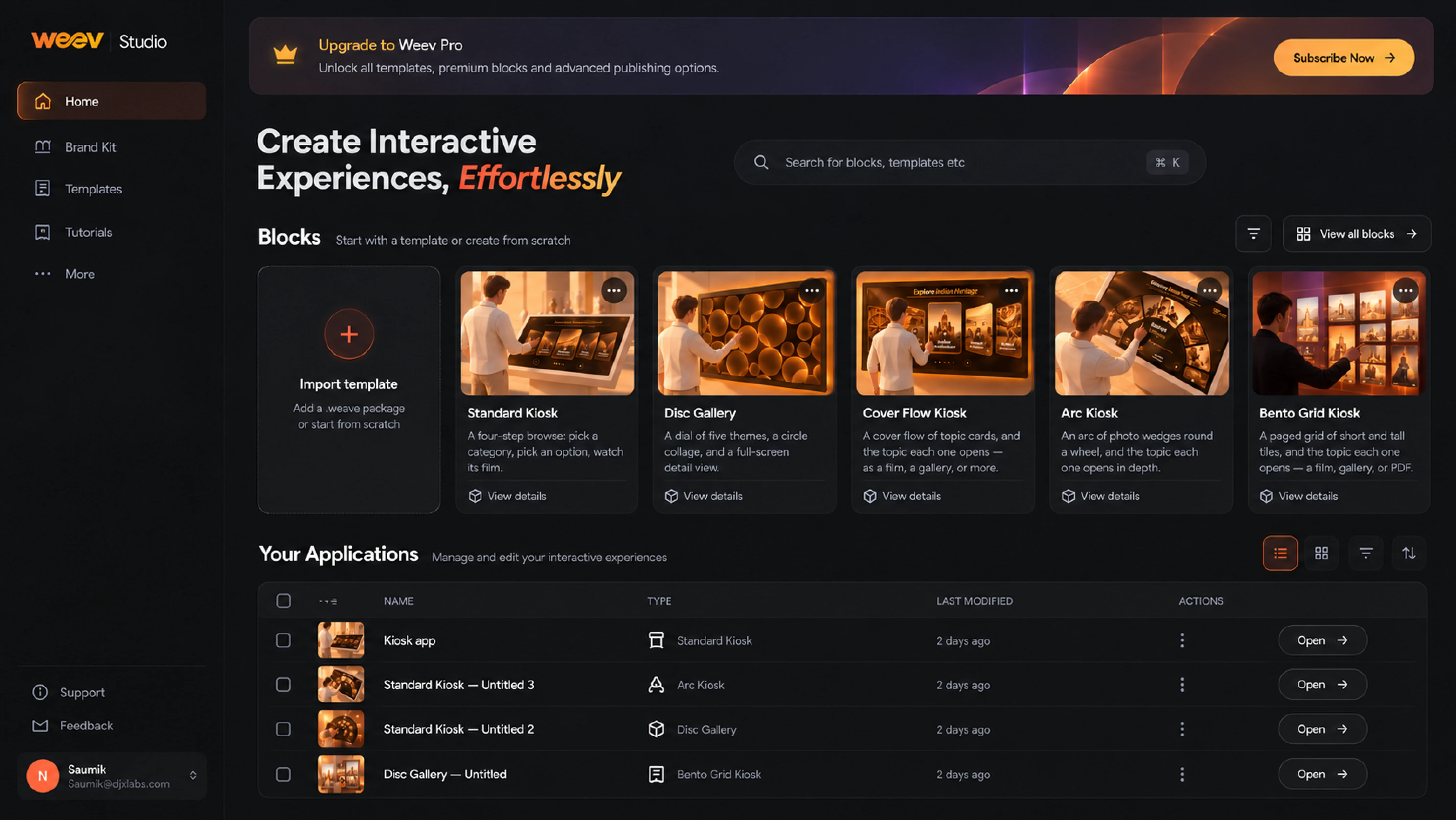Check the box for Standard Kiosk — Untitled 2
This screenshot has width=1456, height=820.
point(283,729)
